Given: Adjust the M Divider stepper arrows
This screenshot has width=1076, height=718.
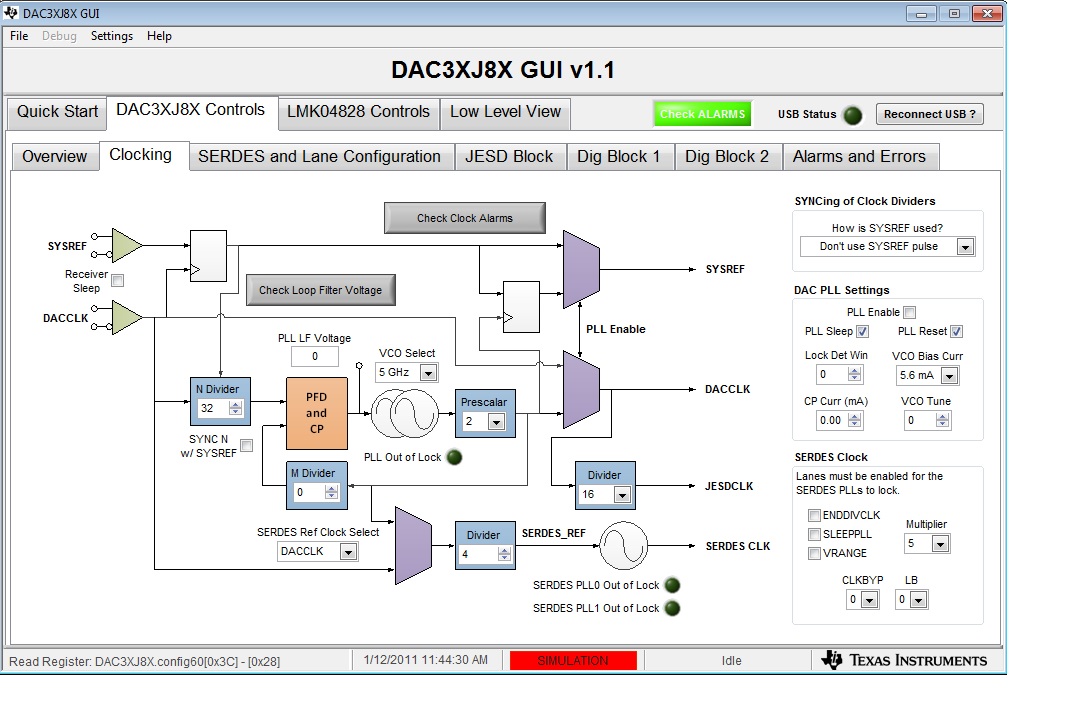Looking at the screenshot, I should (331, 492).
